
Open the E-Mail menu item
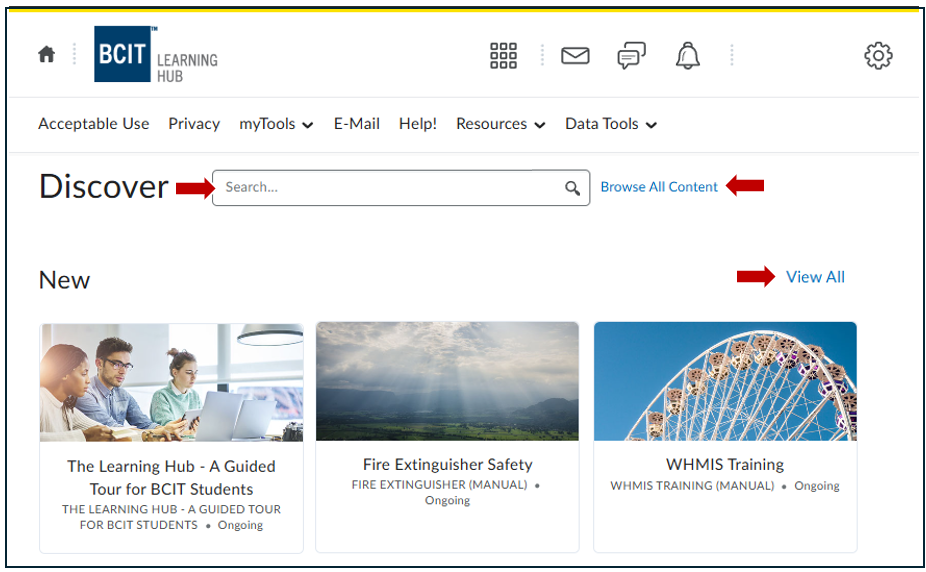tap(356, 124)
